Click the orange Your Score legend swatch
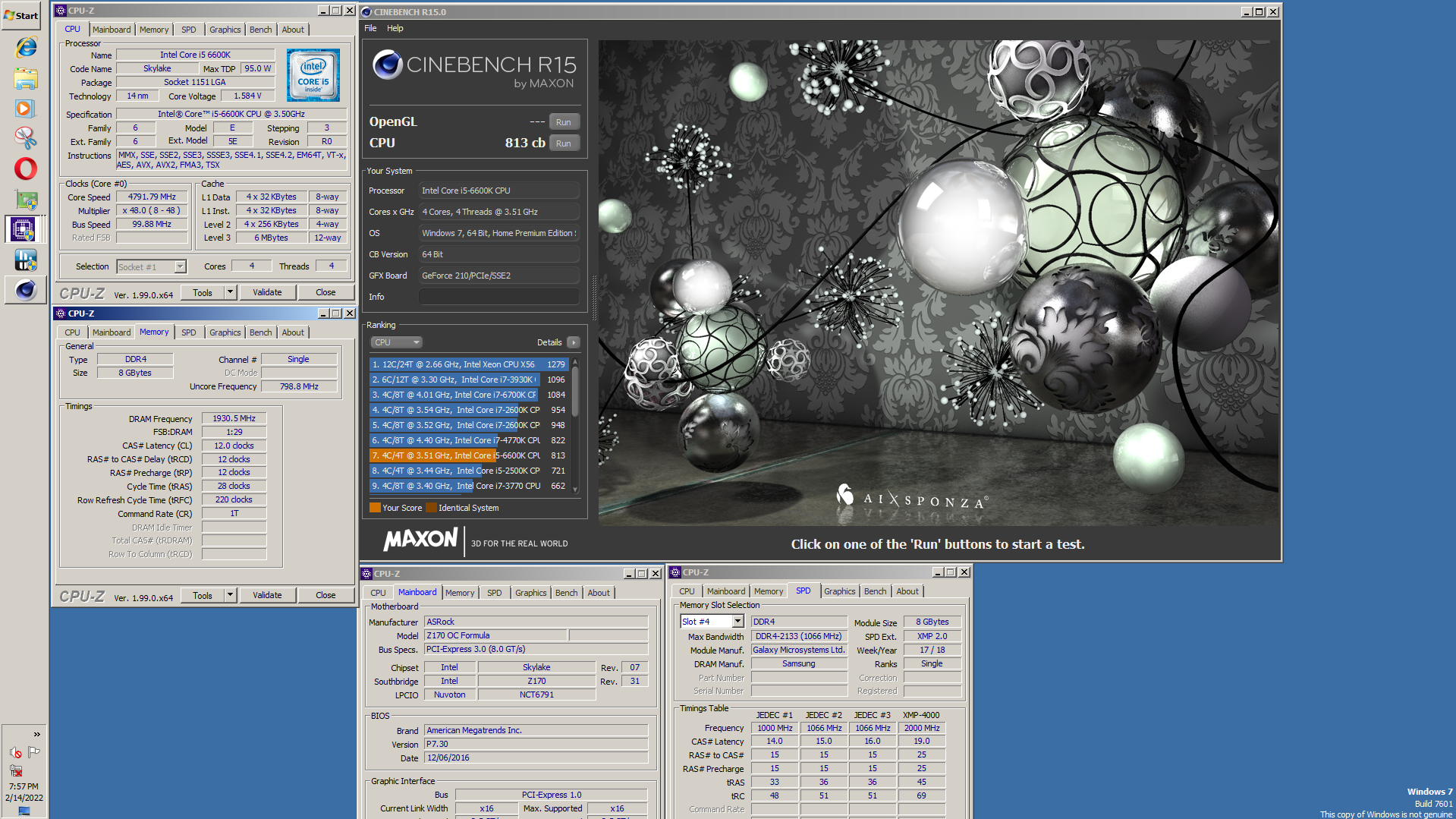 (x=375, y=508)
